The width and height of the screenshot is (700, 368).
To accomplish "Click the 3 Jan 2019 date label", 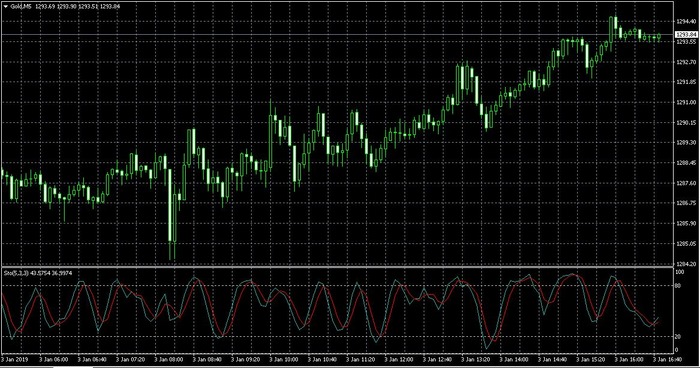I will [x=14, y=359].
